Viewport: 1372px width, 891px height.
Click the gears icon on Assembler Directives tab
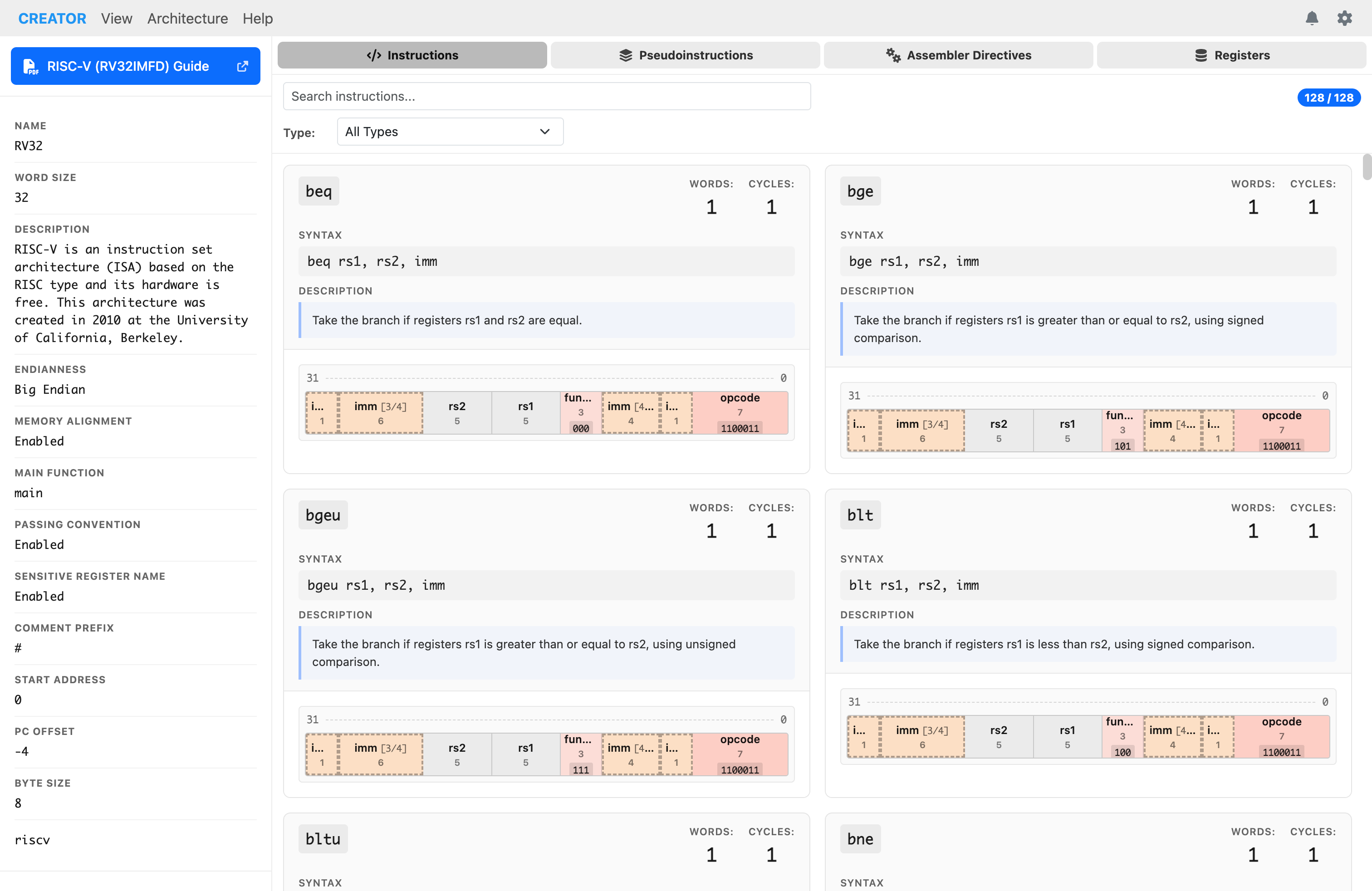pos(893,55)
